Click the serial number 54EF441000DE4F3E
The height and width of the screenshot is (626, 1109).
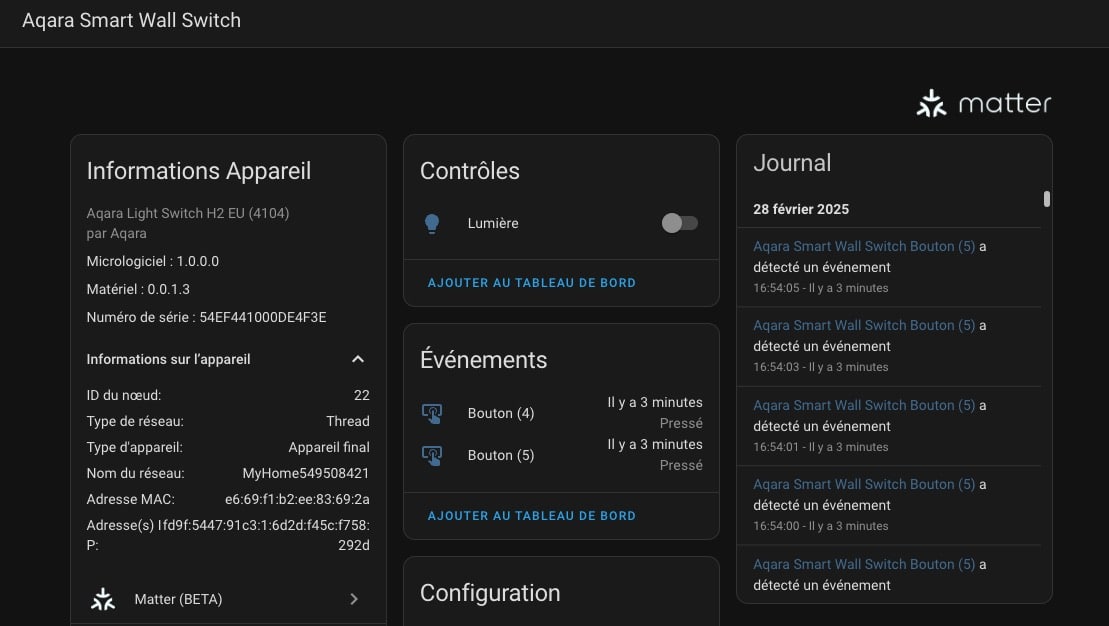pyautogui.click(x=263, y=318)
